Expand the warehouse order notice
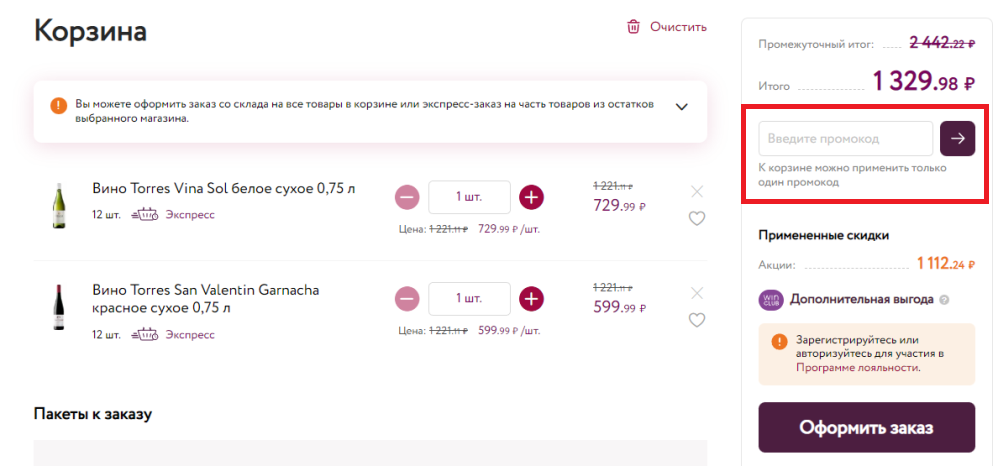Viewport: 998px width, 466px height. point(682,106)
